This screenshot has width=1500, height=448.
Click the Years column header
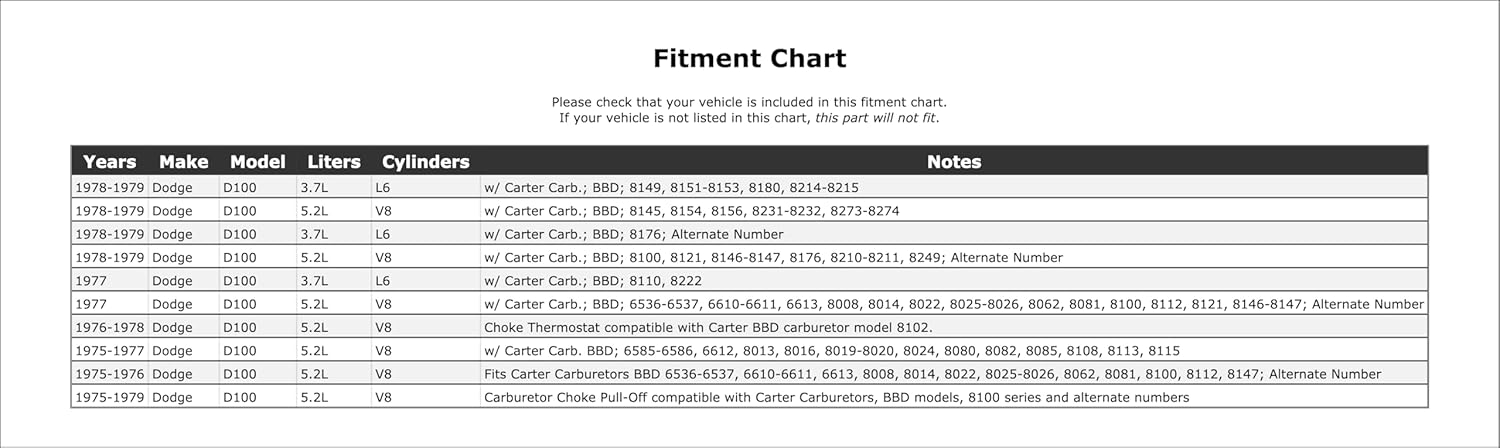110,162
